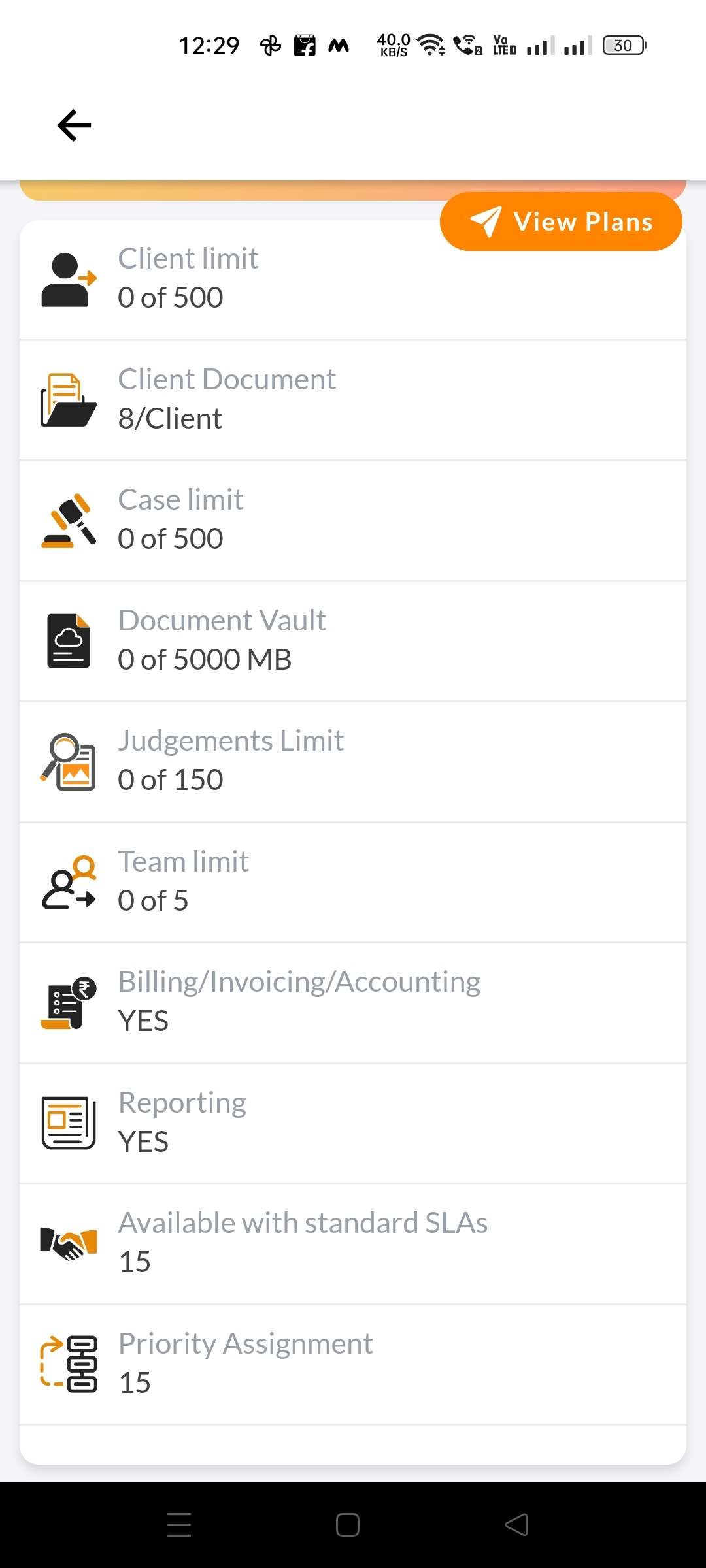Tap the standard SLAs handshake icon
Image resolution: width=706 pixels, height=1568 pixels.
[x=69, y=1243]
